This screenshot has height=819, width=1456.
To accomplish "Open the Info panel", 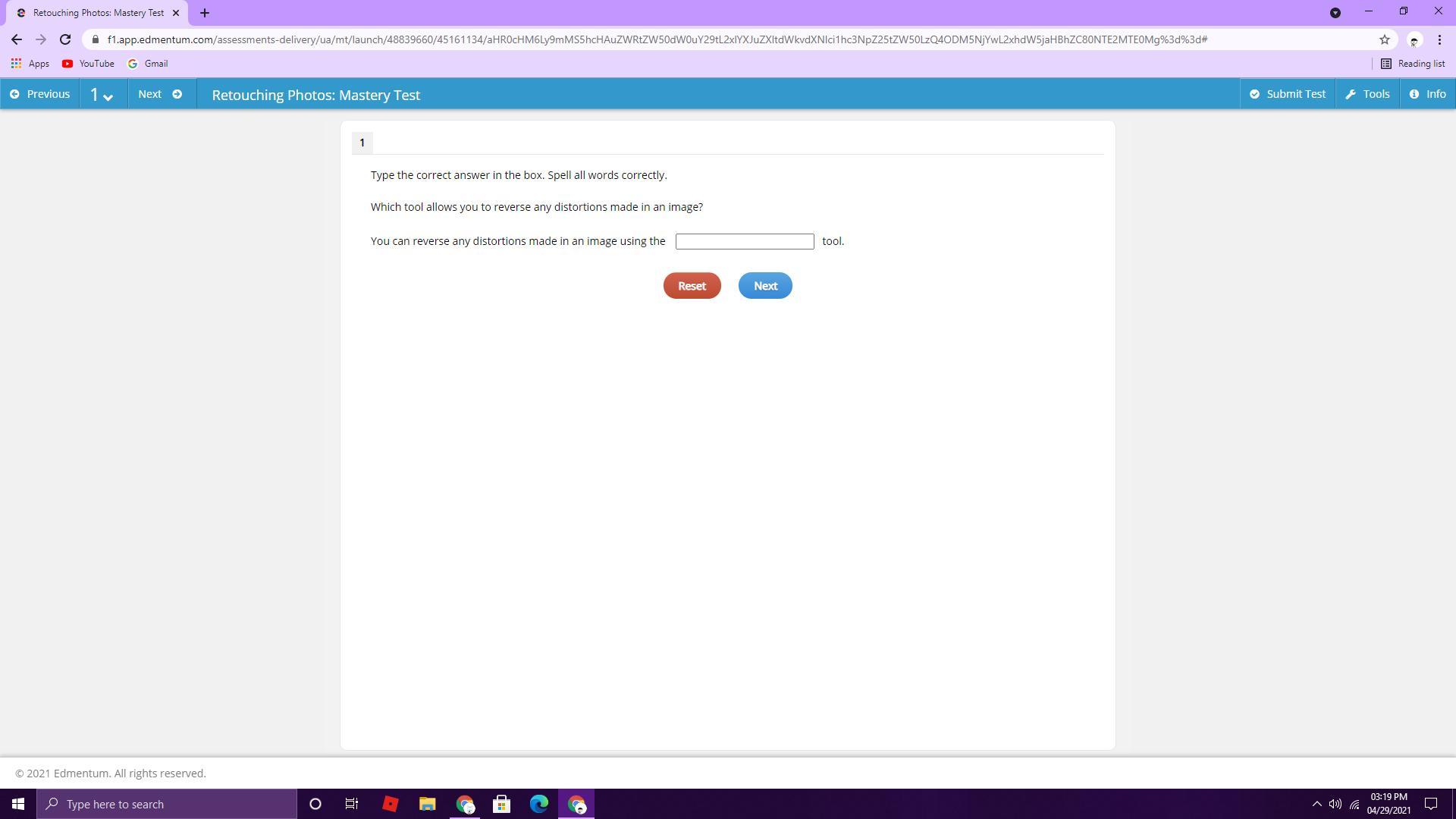I will (1427, 94).
